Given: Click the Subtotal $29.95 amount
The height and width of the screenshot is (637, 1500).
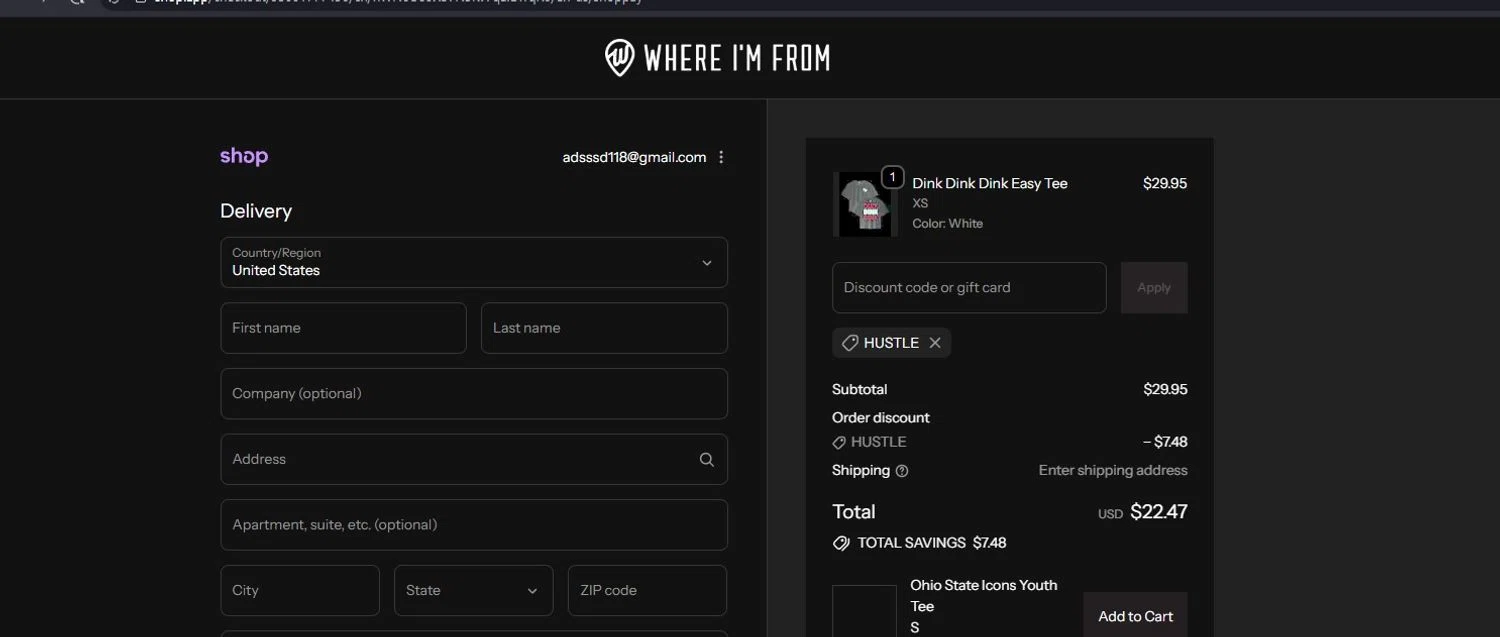Looking at the screenshot, I should (1165, 390).
